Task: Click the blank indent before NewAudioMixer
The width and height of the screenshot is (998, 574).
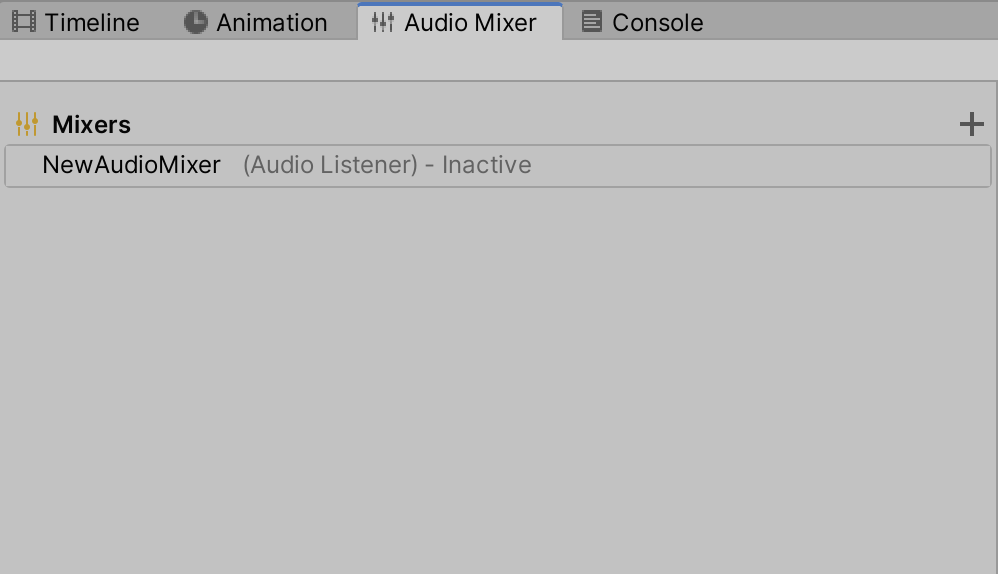Action: 23,165
